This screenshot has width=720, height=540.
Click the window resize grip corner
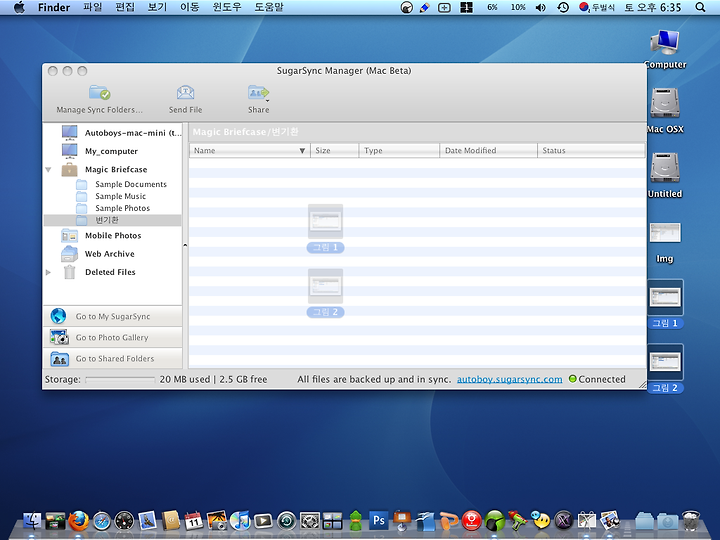(642, 385)
